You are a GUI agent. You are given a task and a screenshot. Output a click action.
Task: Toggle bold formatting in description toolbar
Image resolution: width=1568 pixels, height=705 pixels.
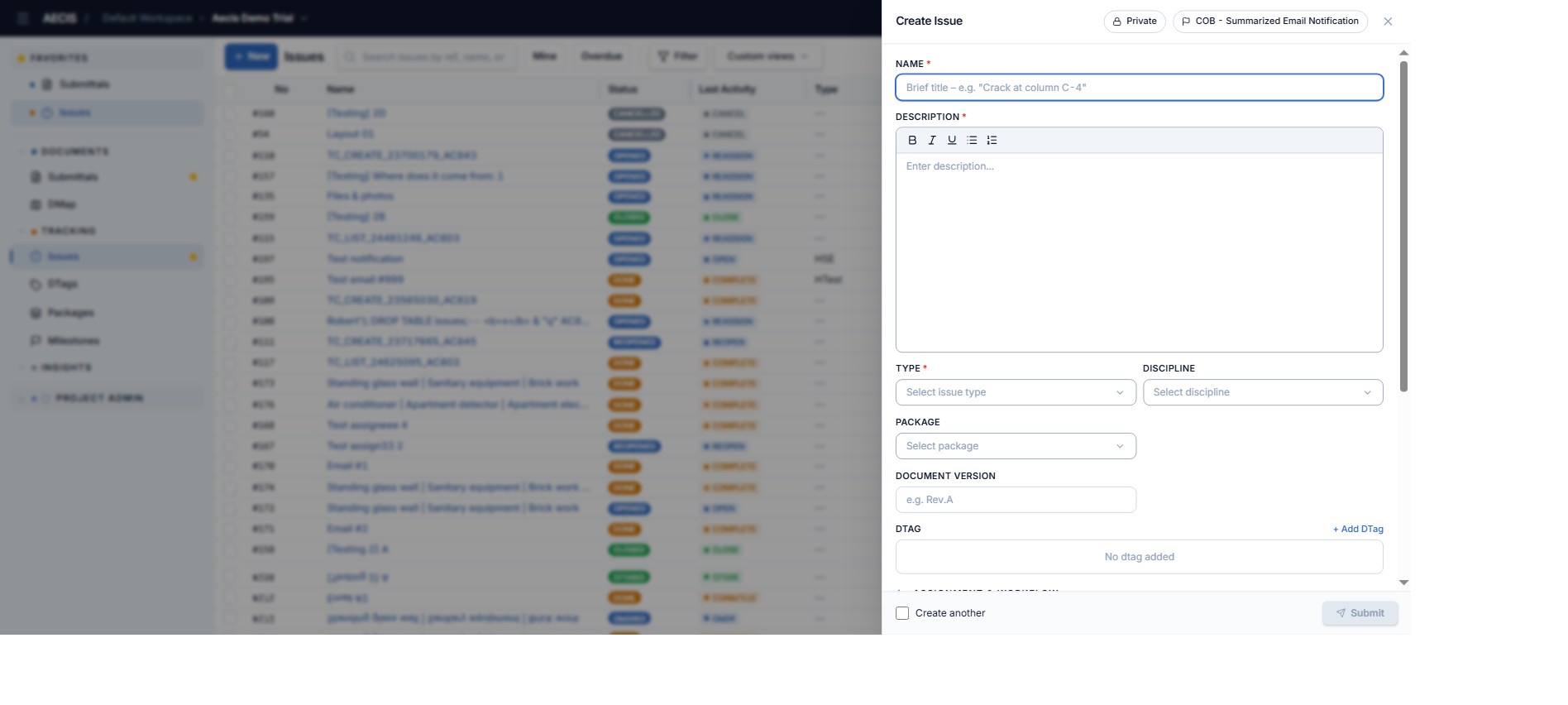point(912,141)
